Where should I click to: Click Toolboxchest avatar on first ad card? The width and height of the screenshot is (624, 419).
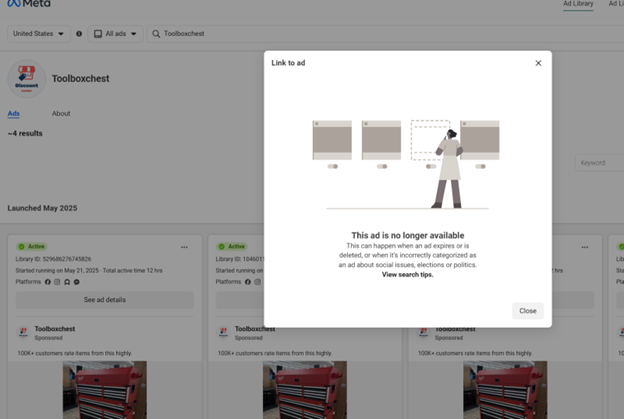point(23,333)
